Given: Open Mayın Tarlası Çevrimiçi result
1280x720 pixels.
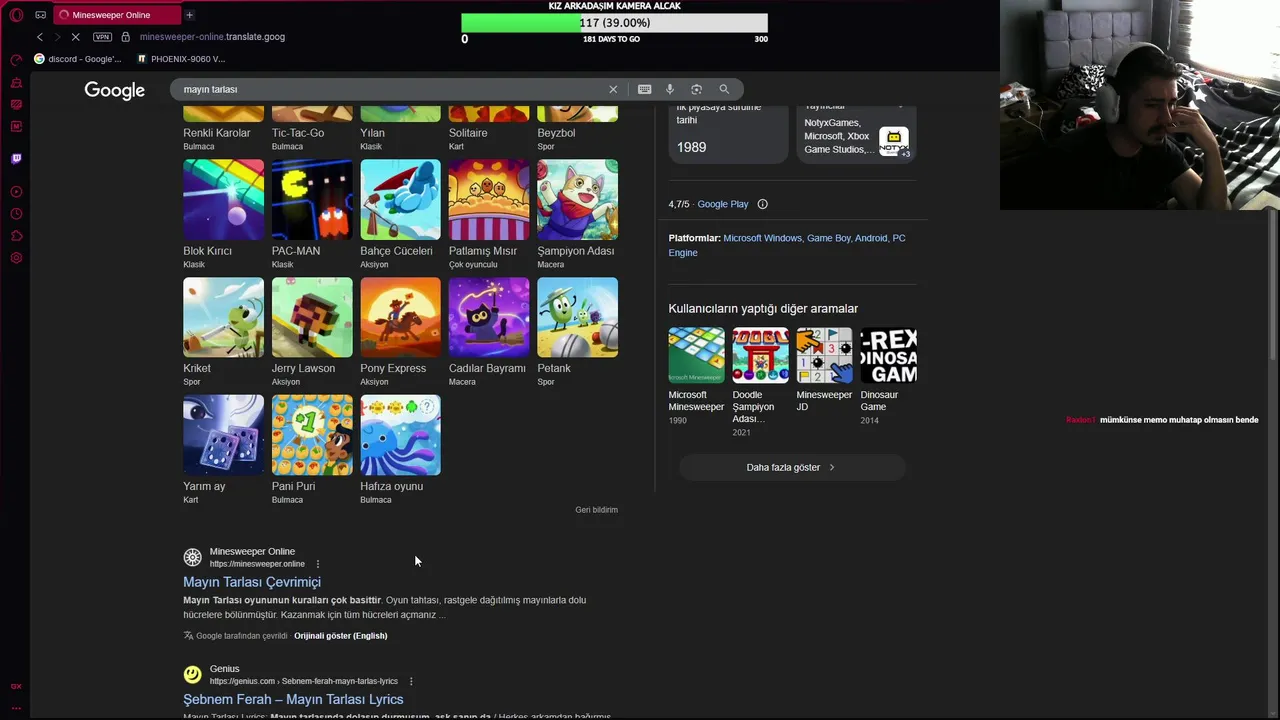Looking at the screenshot, I should pyautogui.click(x=252, y=582).
